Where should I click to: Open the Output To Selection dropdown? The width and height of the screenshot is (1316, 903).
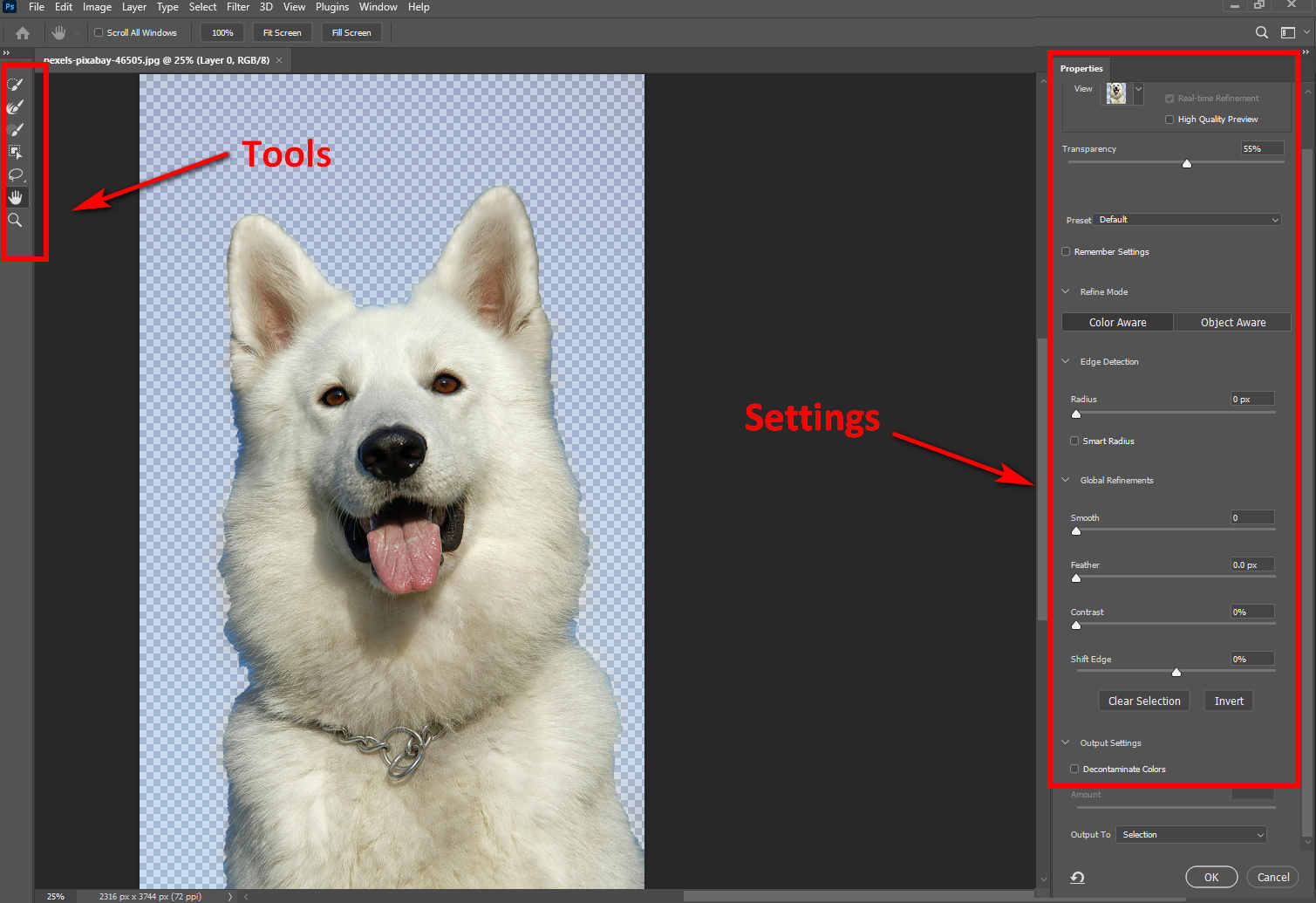(x=1191, y=835)
